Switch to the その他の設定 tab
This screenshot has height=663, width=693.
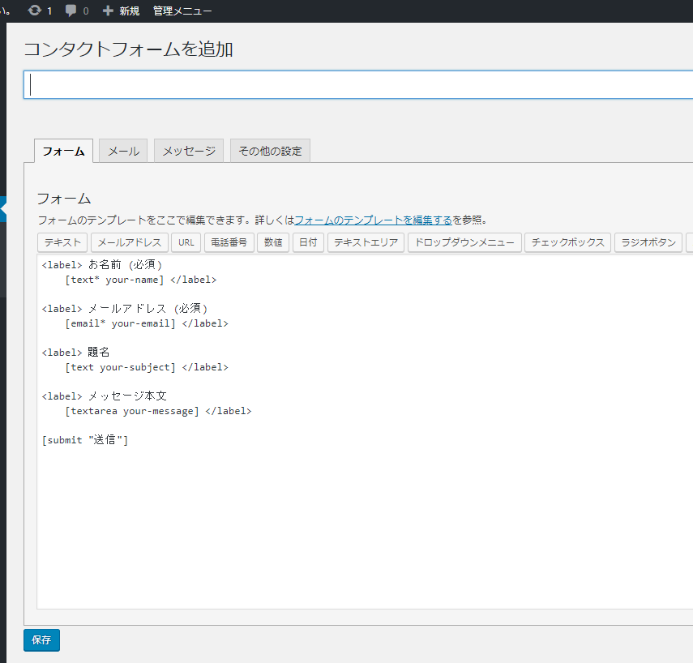(x=270, y=151)
